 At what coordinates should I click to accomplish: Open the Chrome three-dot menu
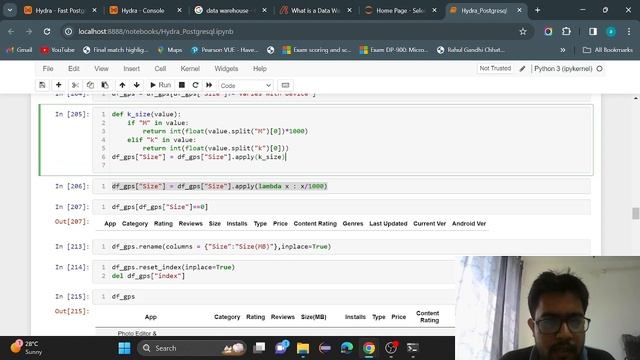629,31
